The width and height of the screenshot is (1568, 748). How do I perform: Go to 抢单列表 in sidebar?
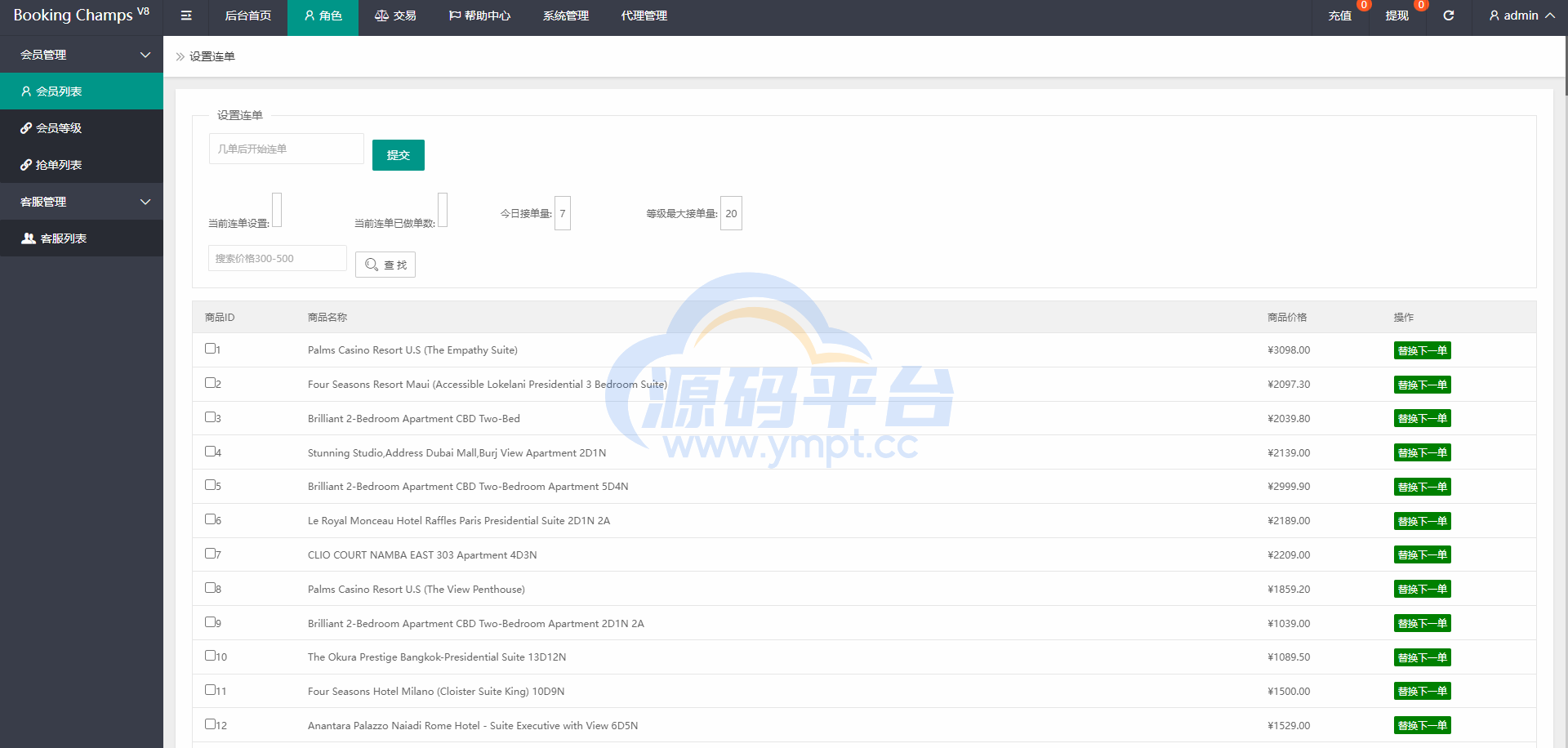(82, 165)
